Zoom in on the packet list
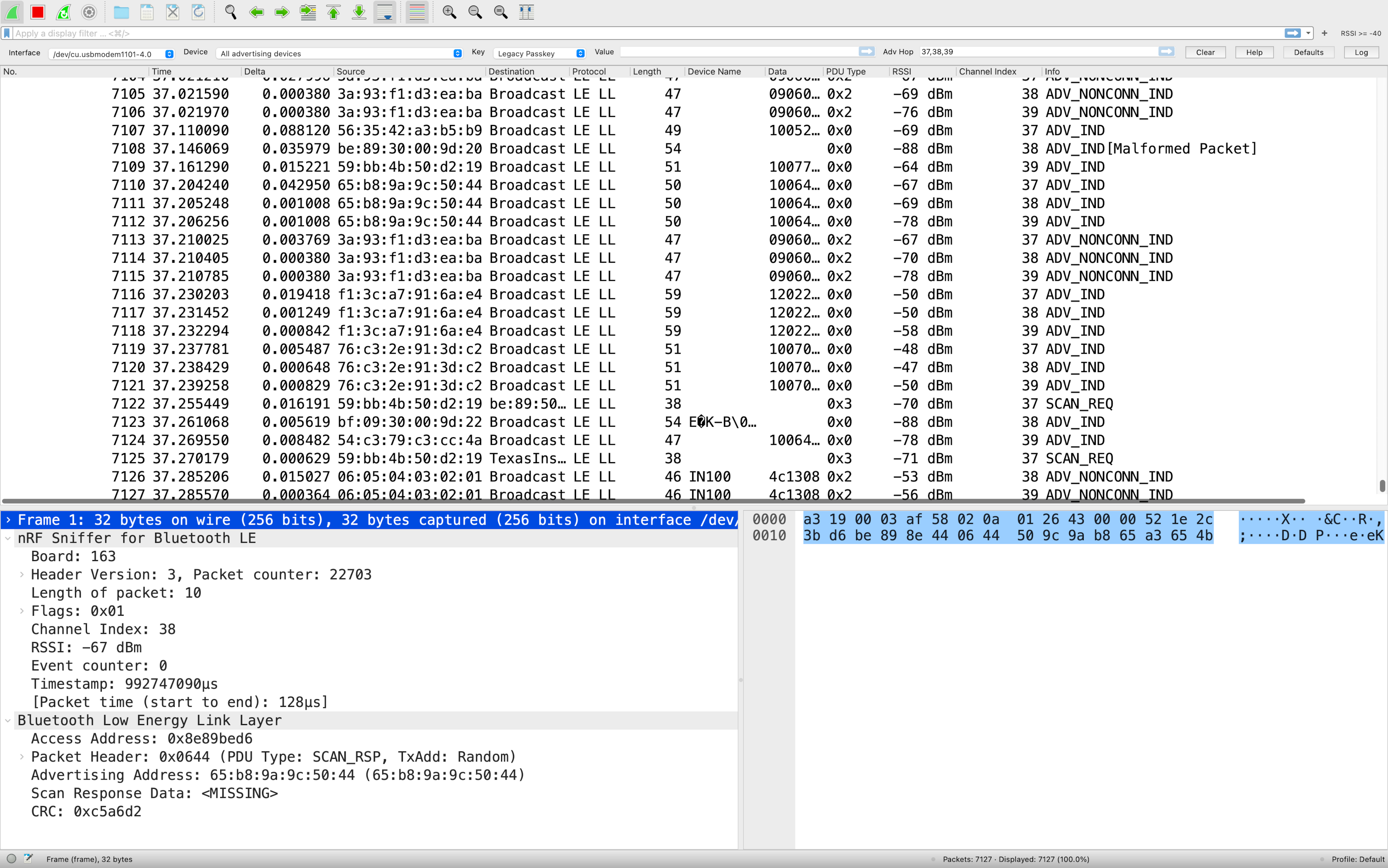This screenshot has width=1388, height=868. [x=450, y=12]
